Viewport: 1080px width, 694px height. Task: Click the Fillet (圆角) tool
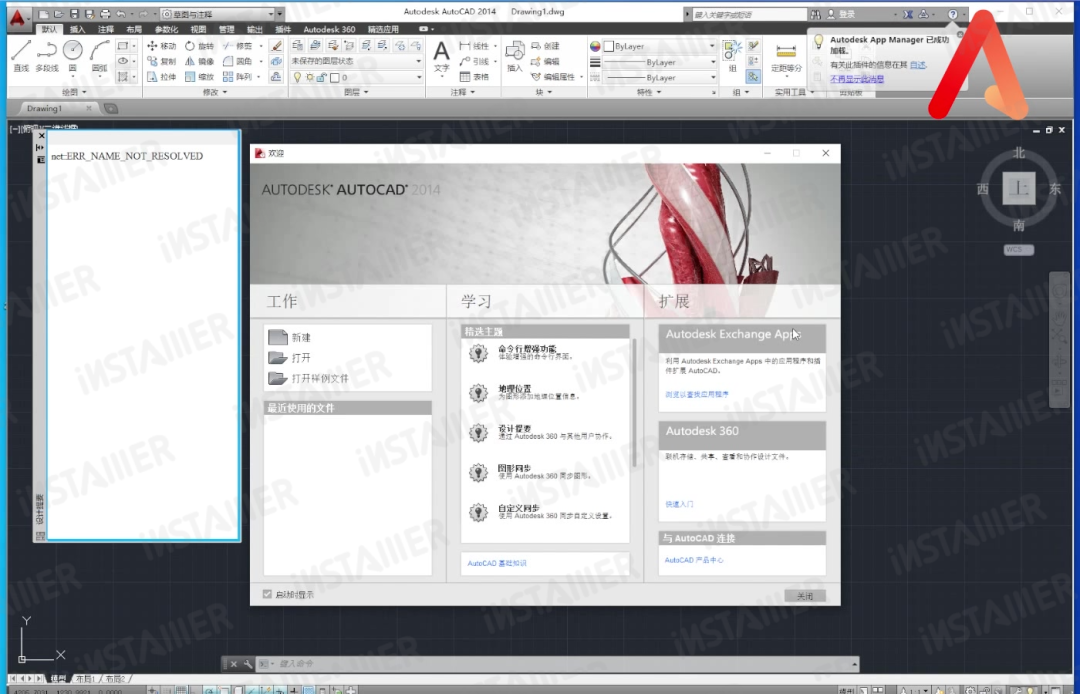coord(237,61)
